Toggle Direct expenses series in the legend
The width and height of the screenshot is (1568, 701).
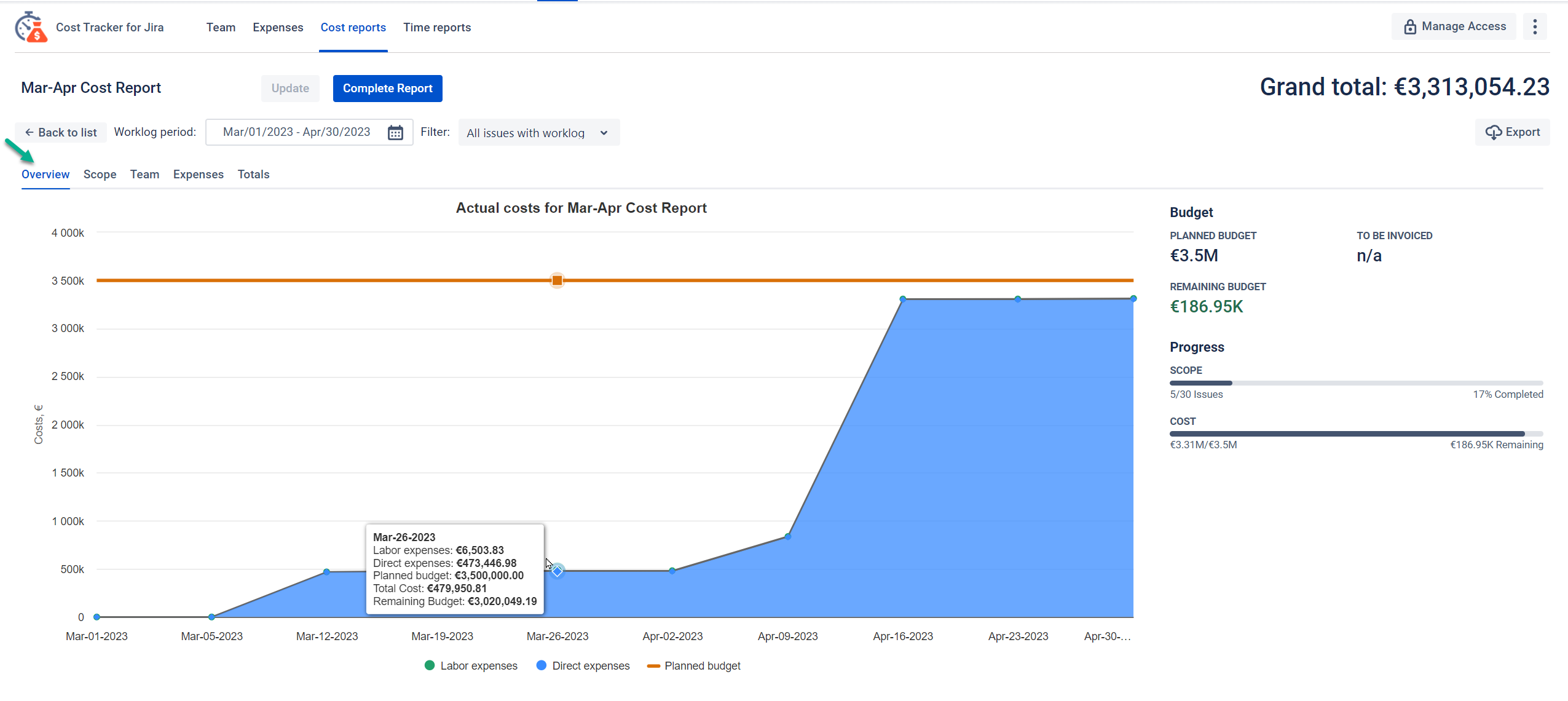coord(583,666)
